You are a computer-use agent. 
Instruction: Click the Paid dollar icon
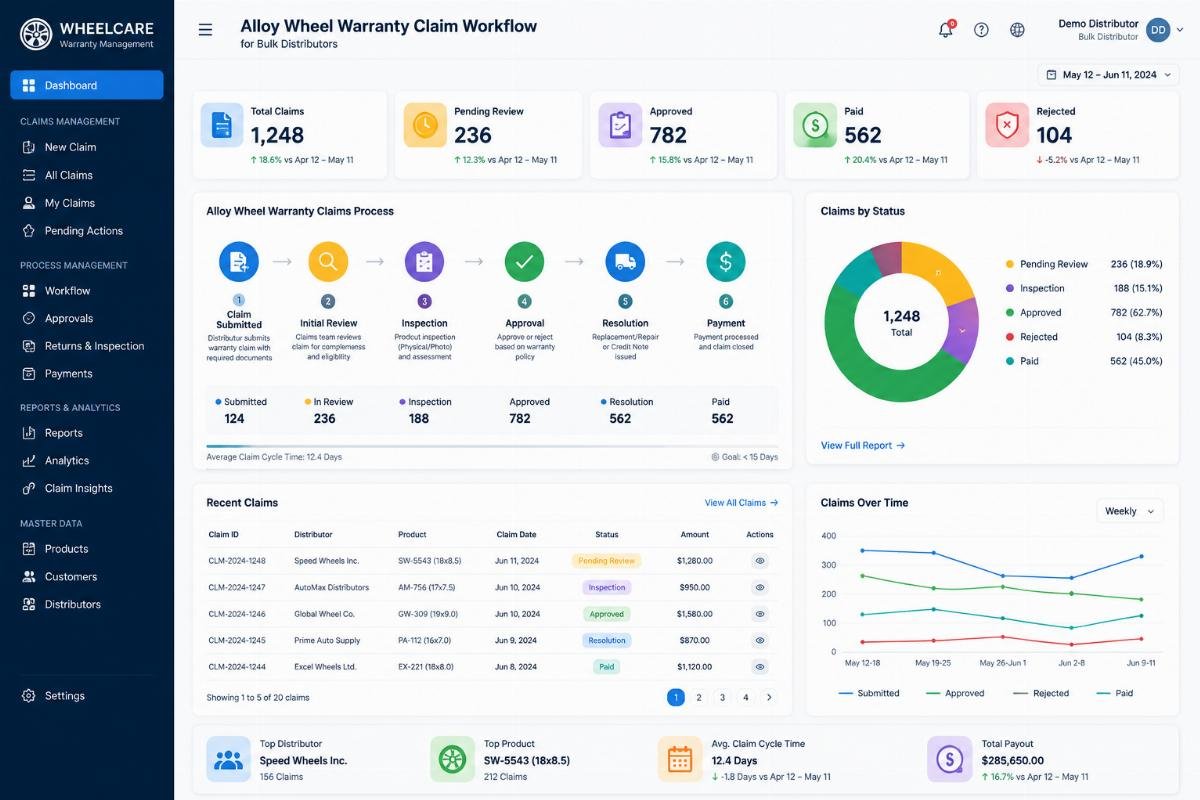click(x=815, y=125)
